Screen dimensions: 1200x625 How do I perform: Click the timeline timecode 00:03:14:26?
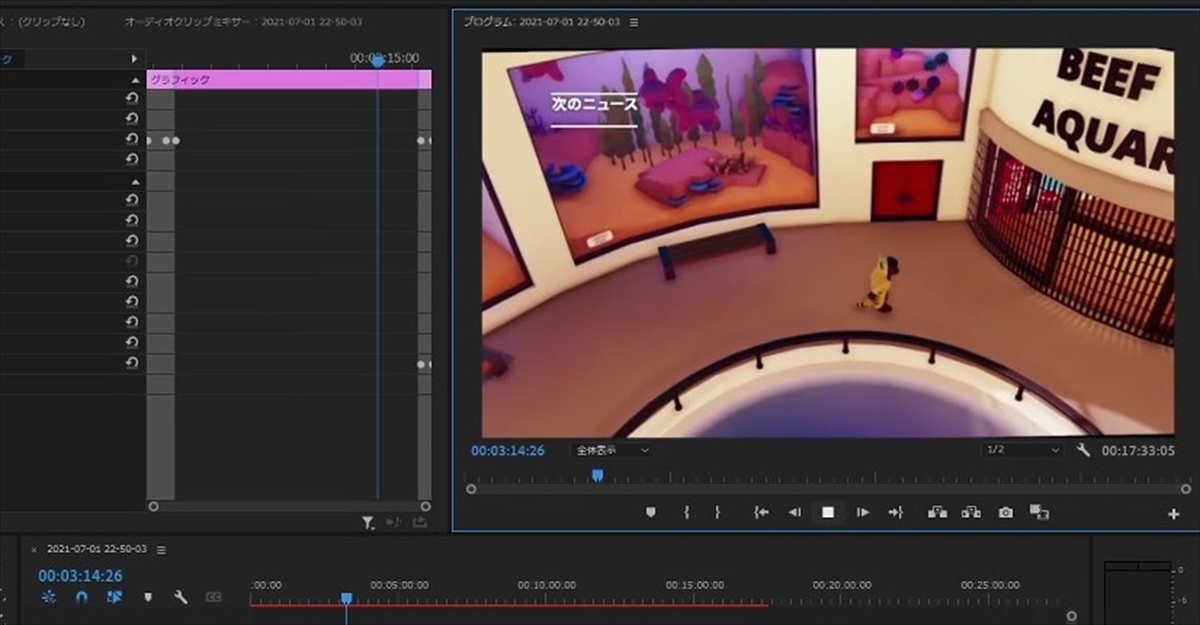click(x=80, y=576)
